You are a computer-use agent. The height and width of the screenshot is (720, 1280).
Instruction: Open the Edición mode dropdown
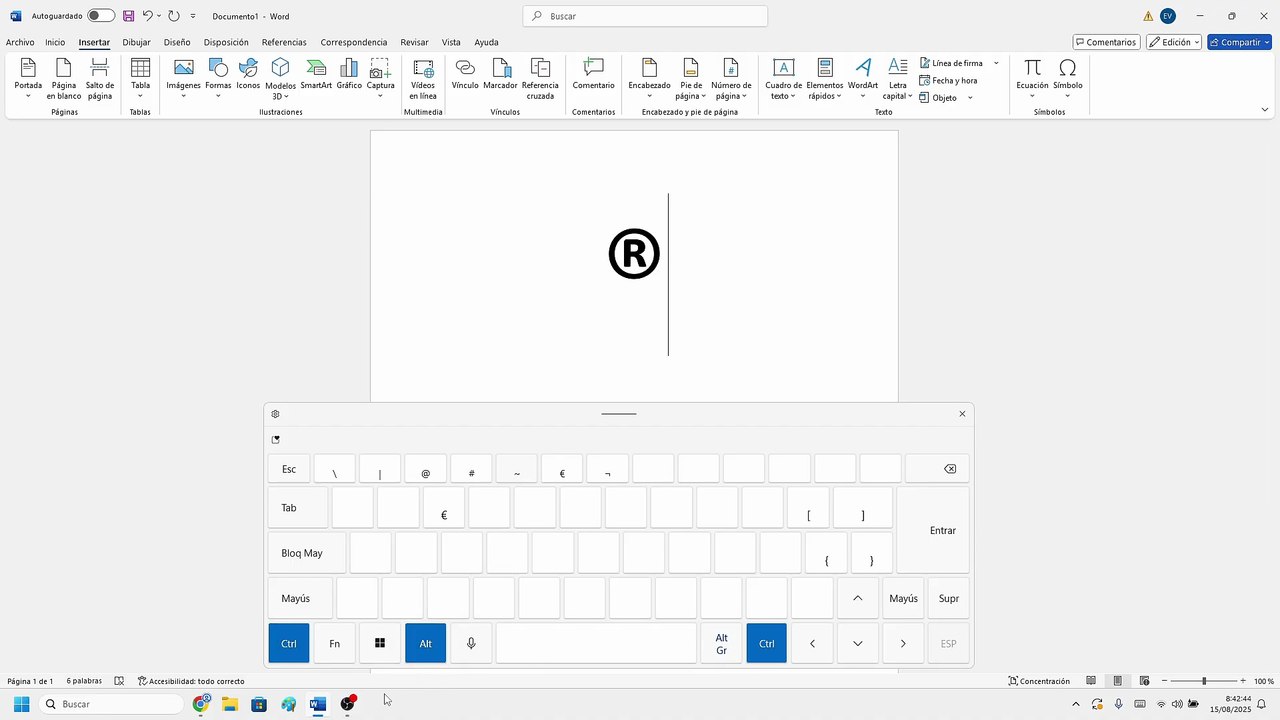pyautogui.click(x=1174, y=42)
